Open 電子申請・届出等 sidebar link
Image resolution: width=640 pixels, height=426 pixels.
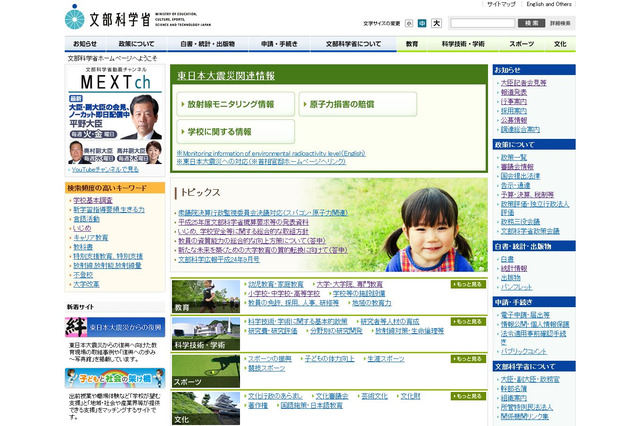525,315
